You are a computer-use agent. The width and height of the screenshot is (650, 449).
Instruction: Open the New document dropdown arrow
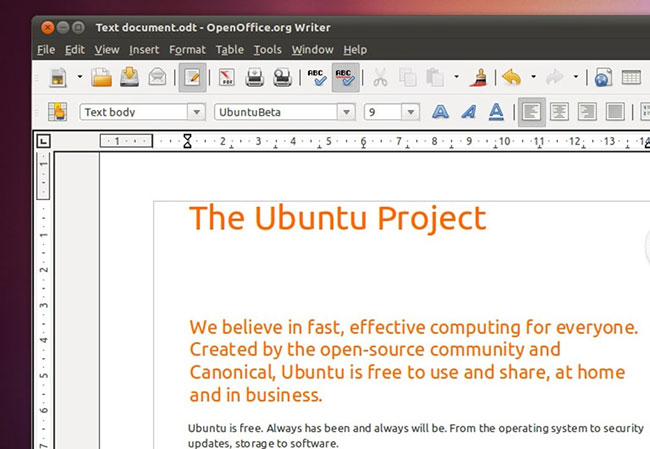pyautogui.click(x=80, y=77)
